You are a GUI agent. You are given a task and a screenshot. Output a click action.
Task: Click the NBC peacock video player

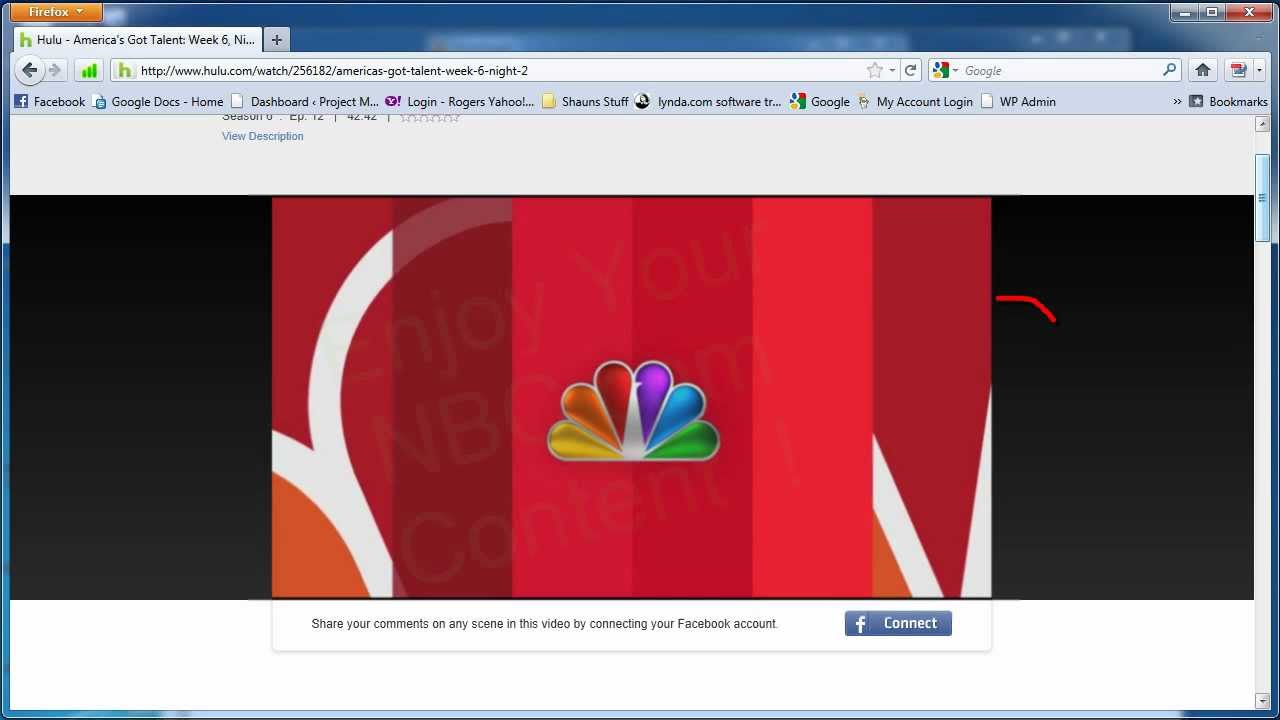point(631,397)
